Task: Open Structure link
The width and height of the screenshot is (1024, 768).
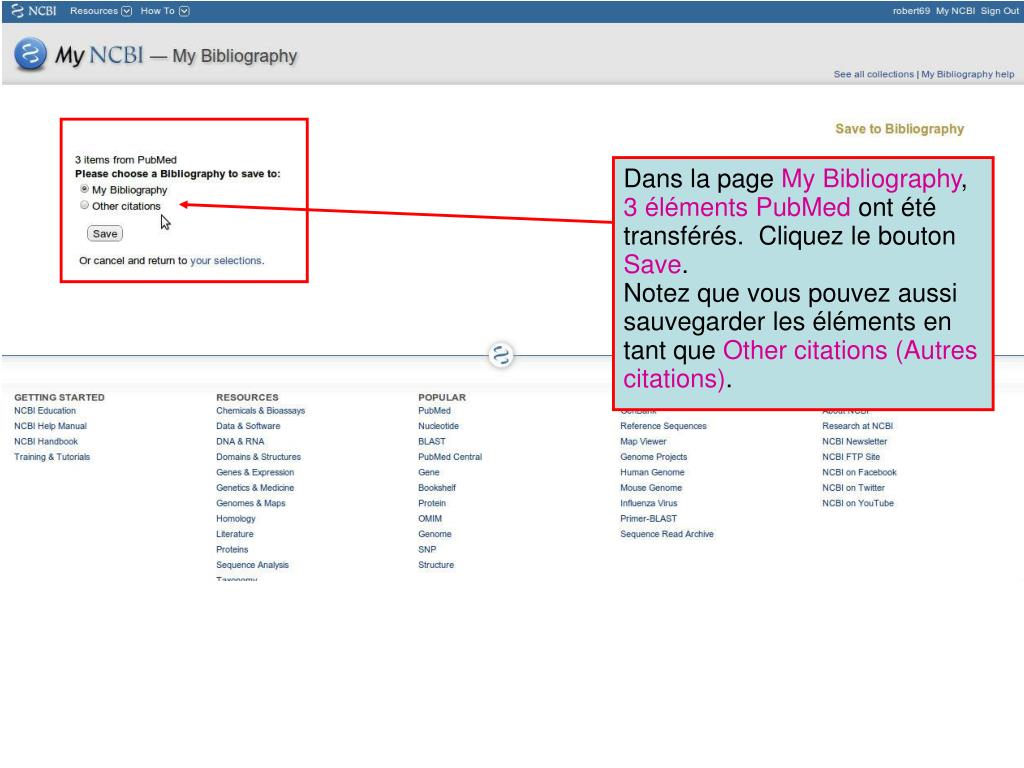Action: pos(436,565)
